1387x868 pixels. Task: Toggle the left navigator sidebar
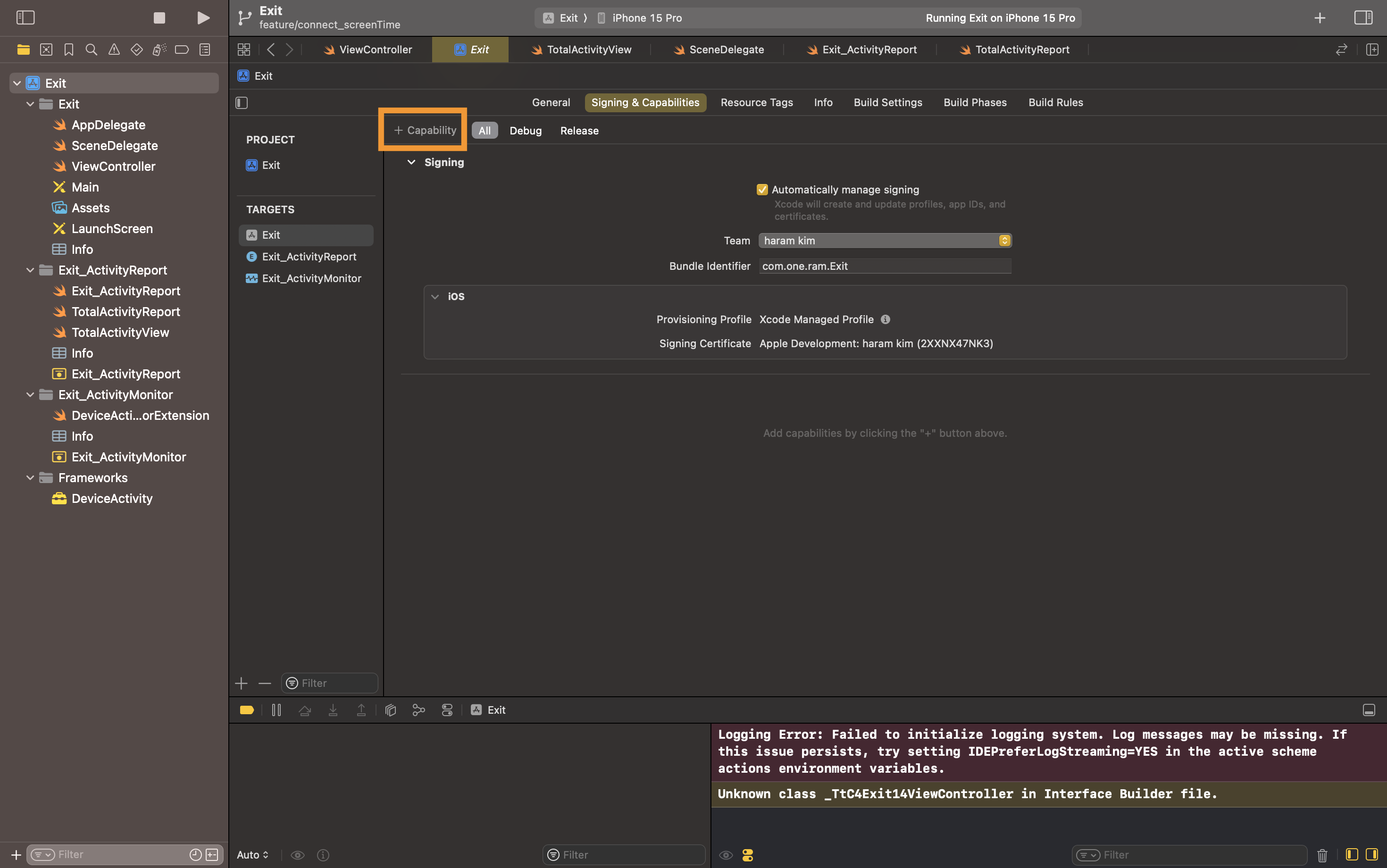point(25,18)
